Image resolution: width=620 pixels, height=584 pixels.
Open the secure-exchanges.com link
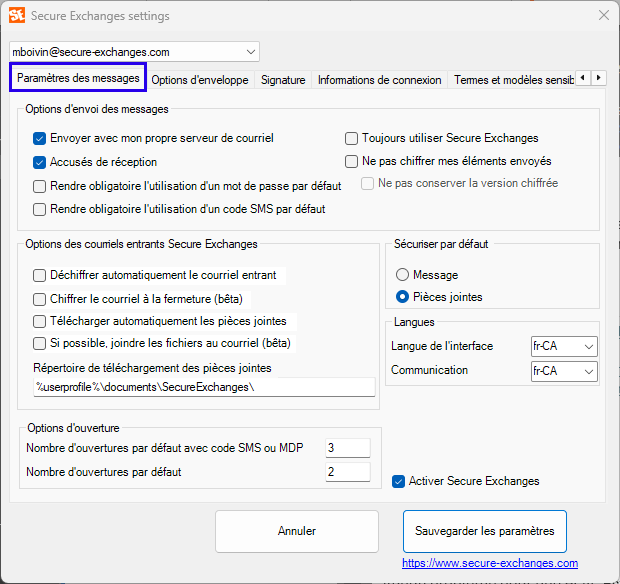490,563
